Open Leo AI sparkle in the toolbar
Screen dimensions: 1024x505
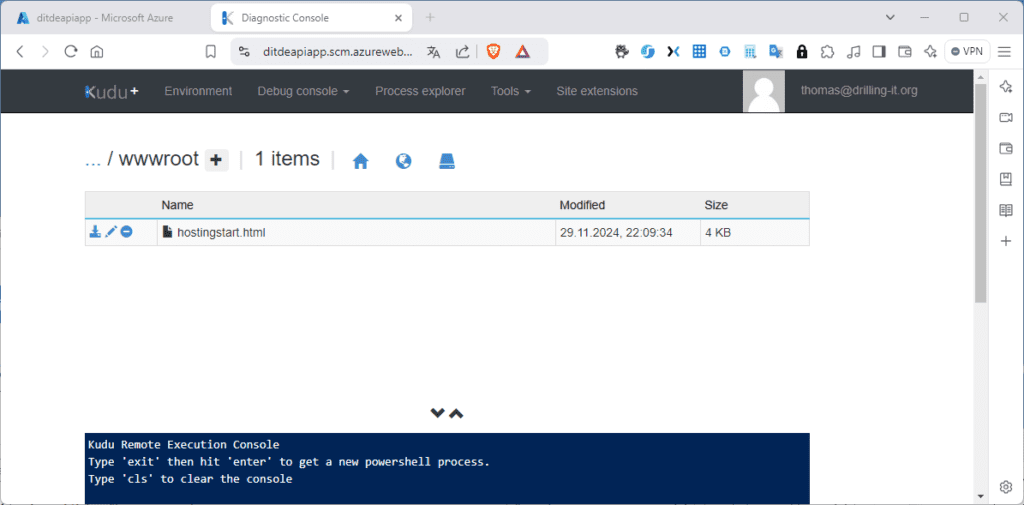931,52
